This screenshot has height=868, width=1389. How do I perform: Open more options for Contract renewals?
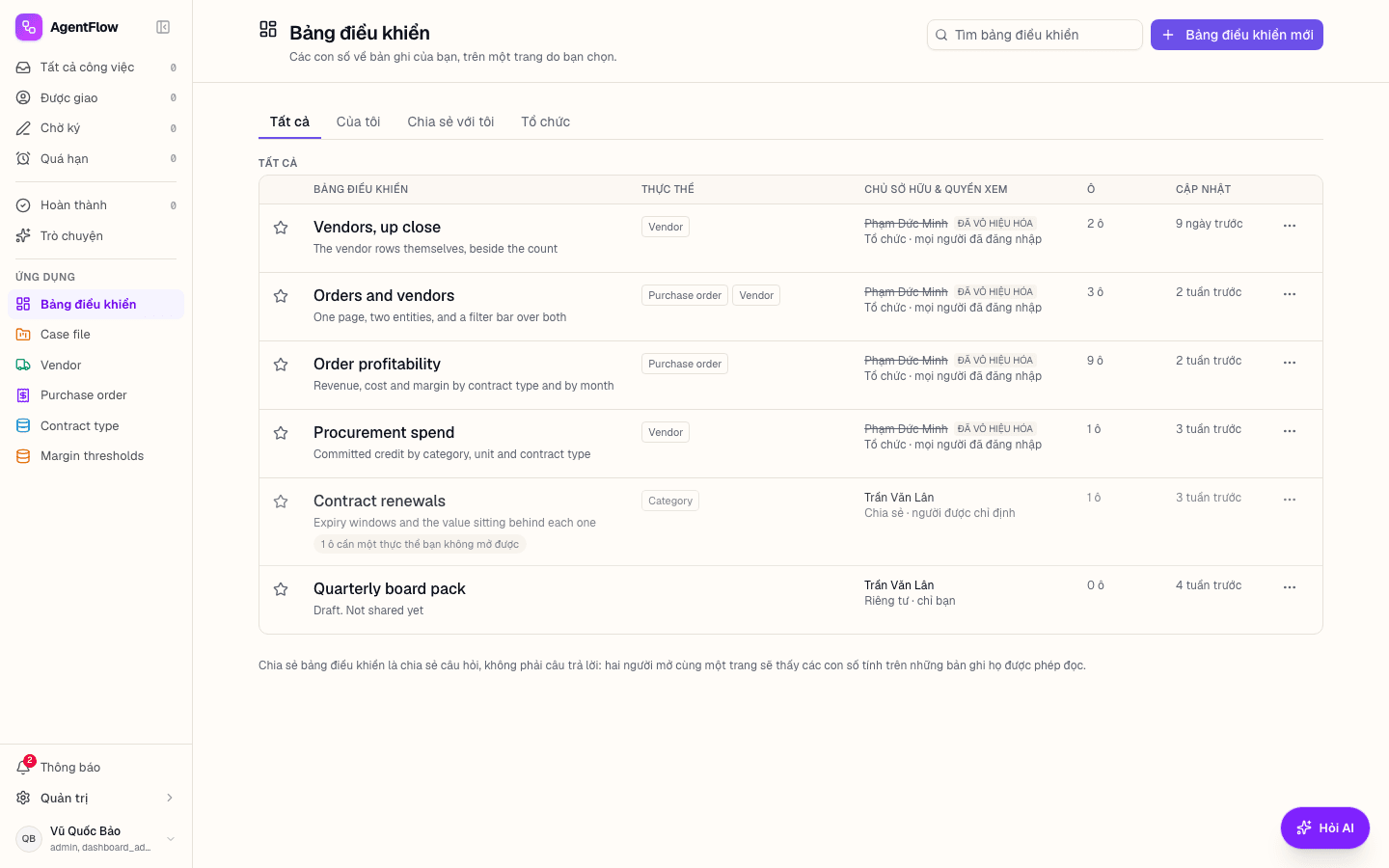tap(1290, 500)
